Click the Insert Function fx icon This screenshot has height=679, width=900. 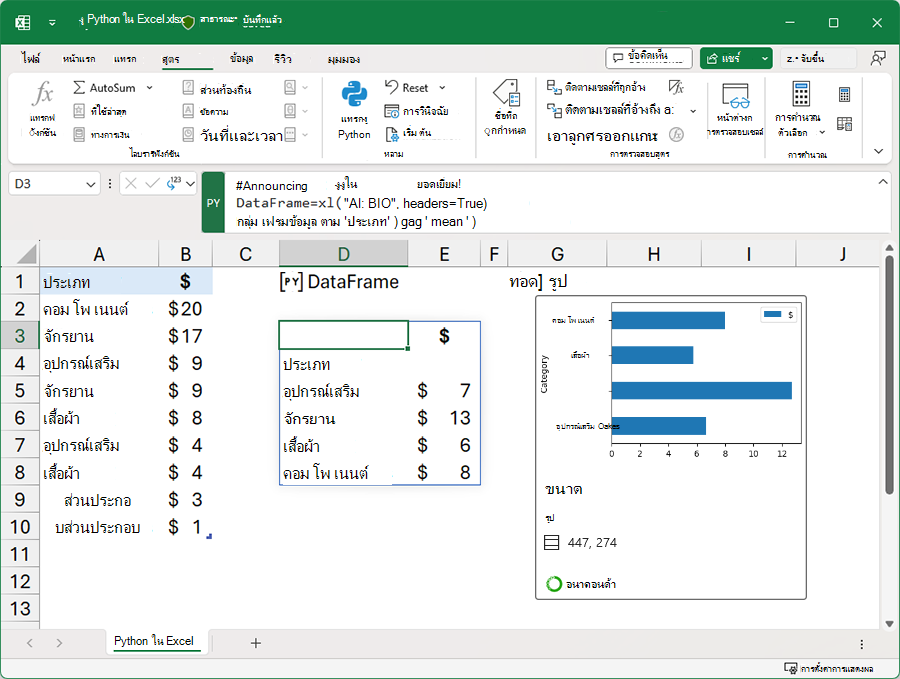click(44, 94)
